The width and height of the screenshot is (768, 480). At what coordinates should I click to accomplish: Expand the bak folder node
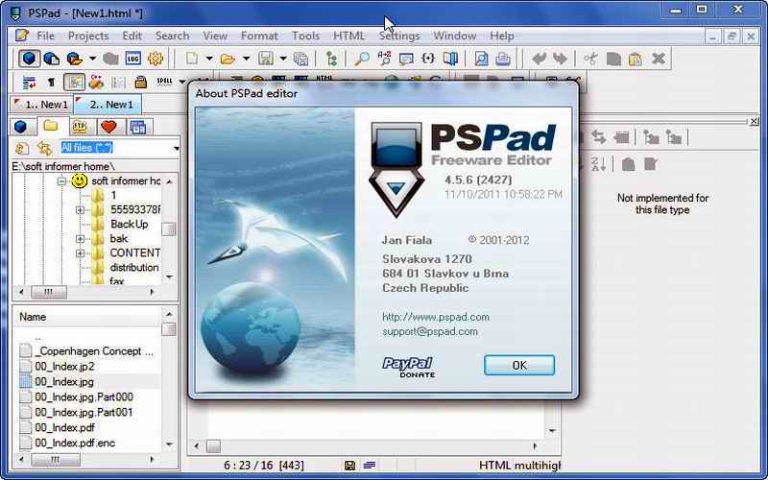[80, 239]
